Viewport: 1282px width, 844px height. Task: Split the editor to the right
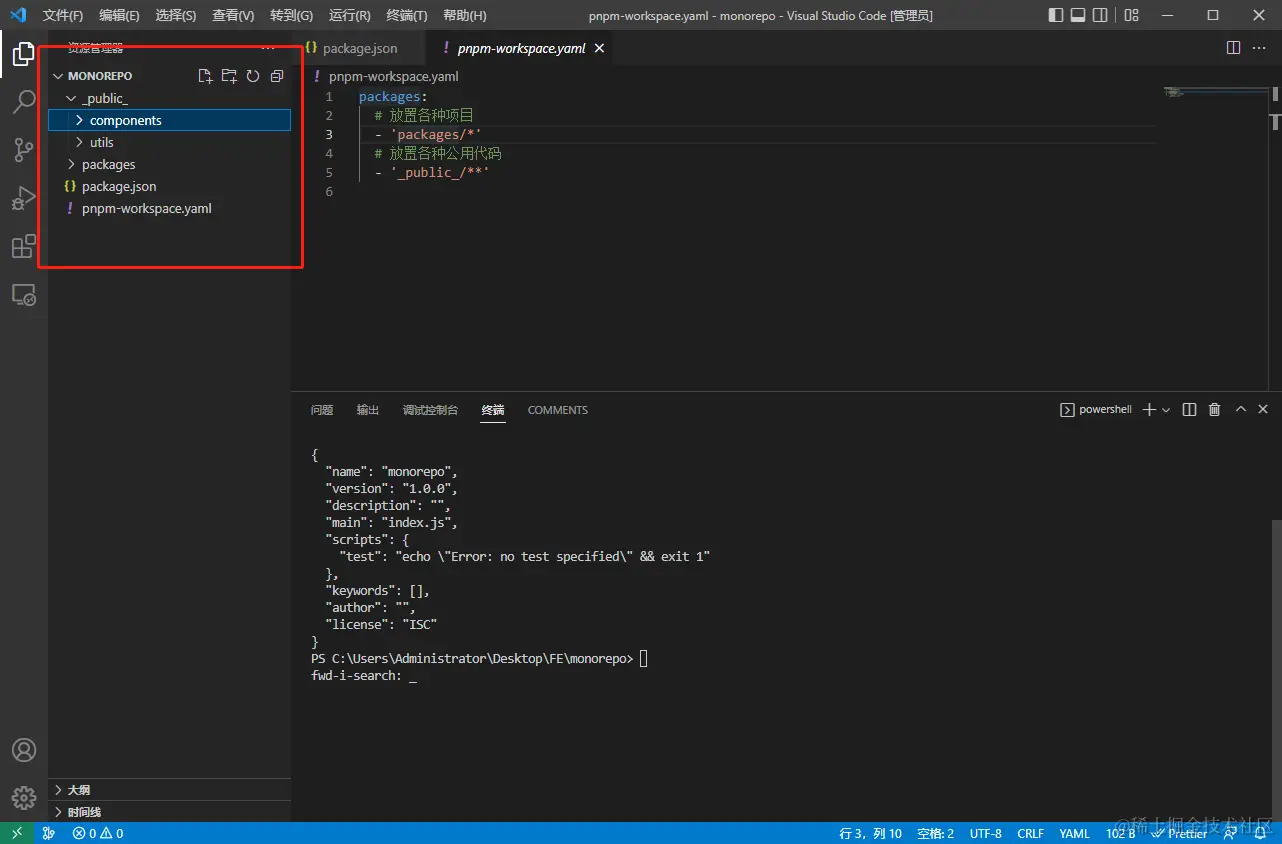pos(1233,48)
